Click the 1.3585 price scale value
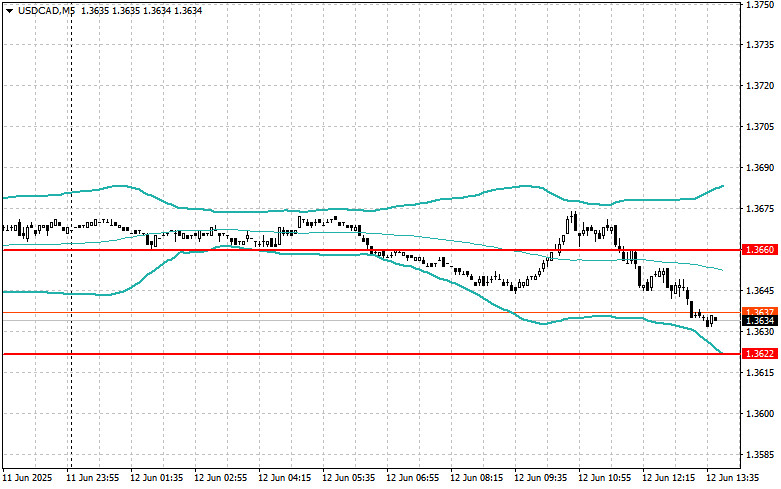 [760, 455]
